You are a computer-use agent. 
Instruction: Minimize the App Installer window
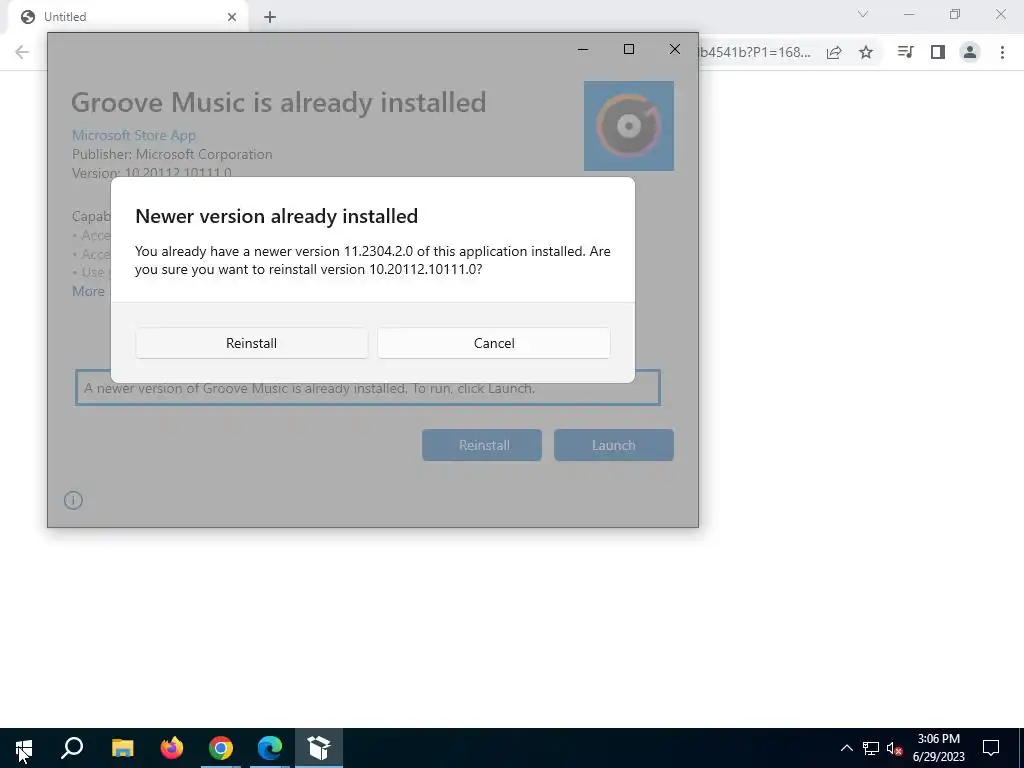pos(583,49)
